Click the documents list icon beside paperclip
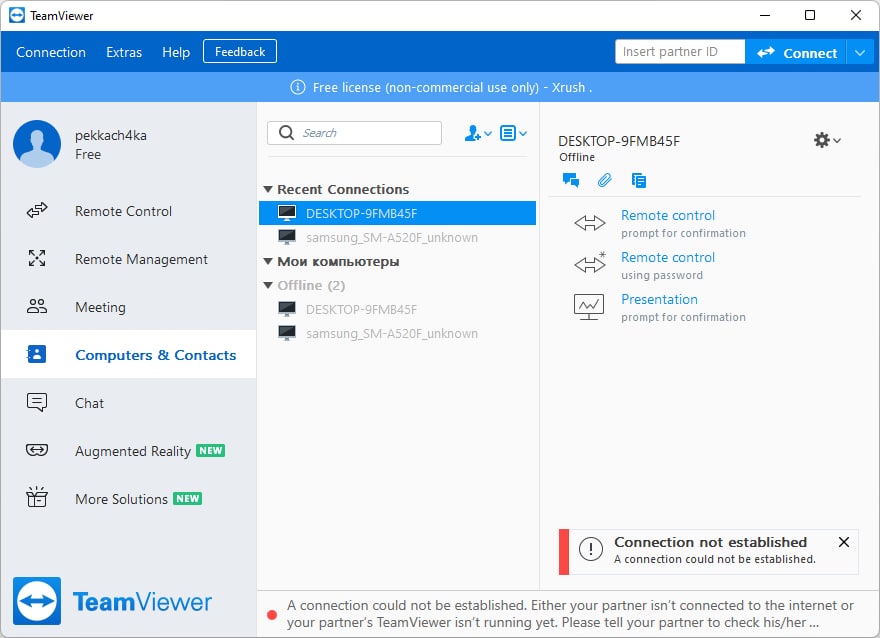 pyautogui.click(x=639, y=180)
